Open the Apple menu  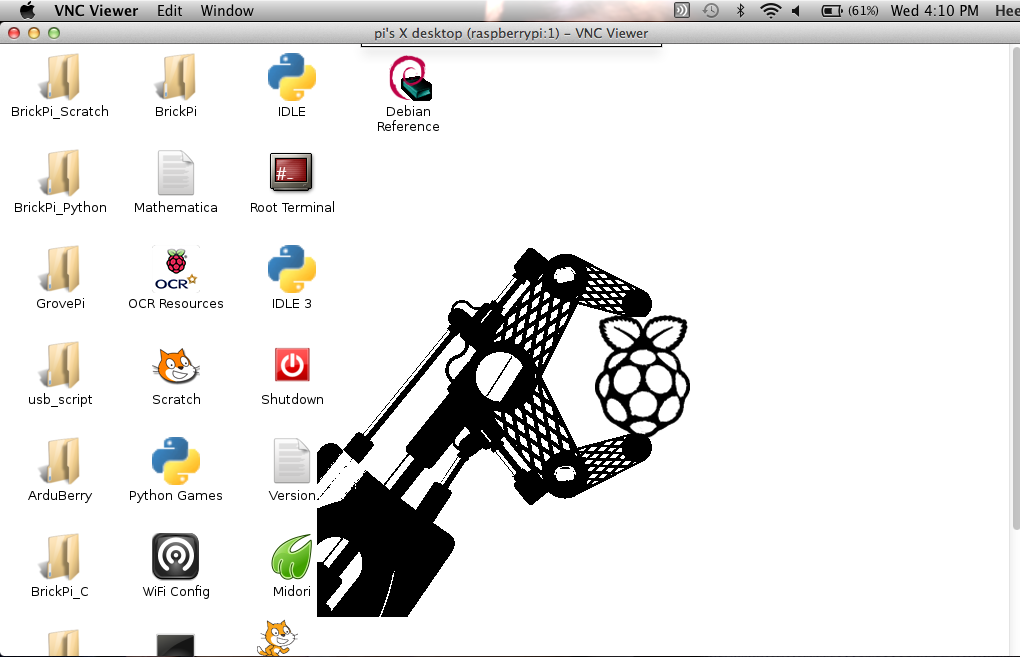28,10
